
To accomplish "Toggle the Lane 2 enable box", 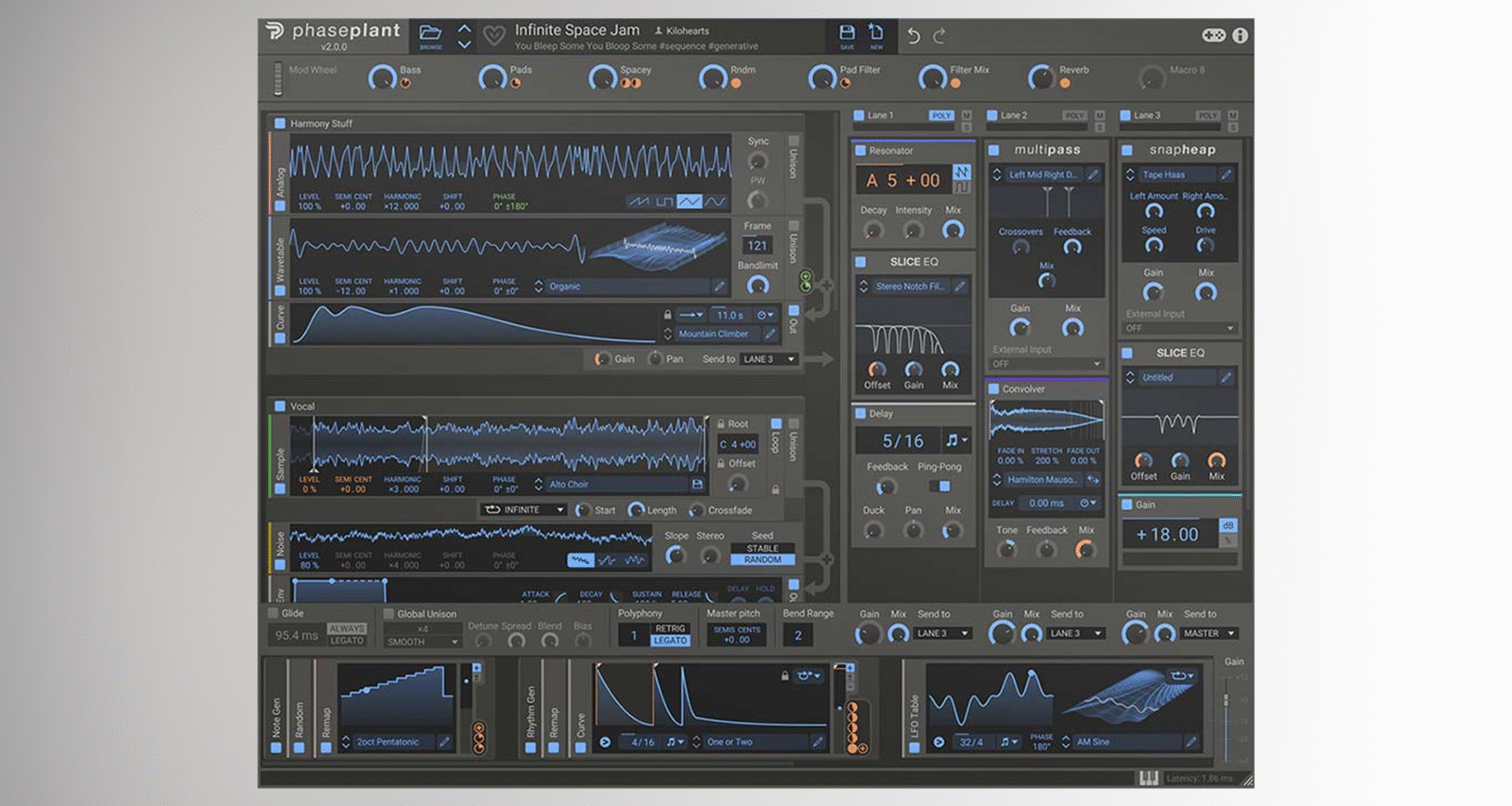I will pos(992,115).
